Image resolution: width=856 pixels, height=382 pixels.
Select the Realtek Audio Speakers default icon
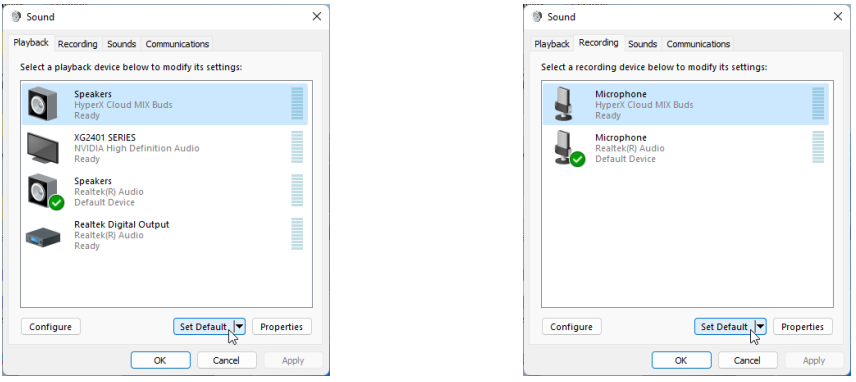click(x=45, y=192)
